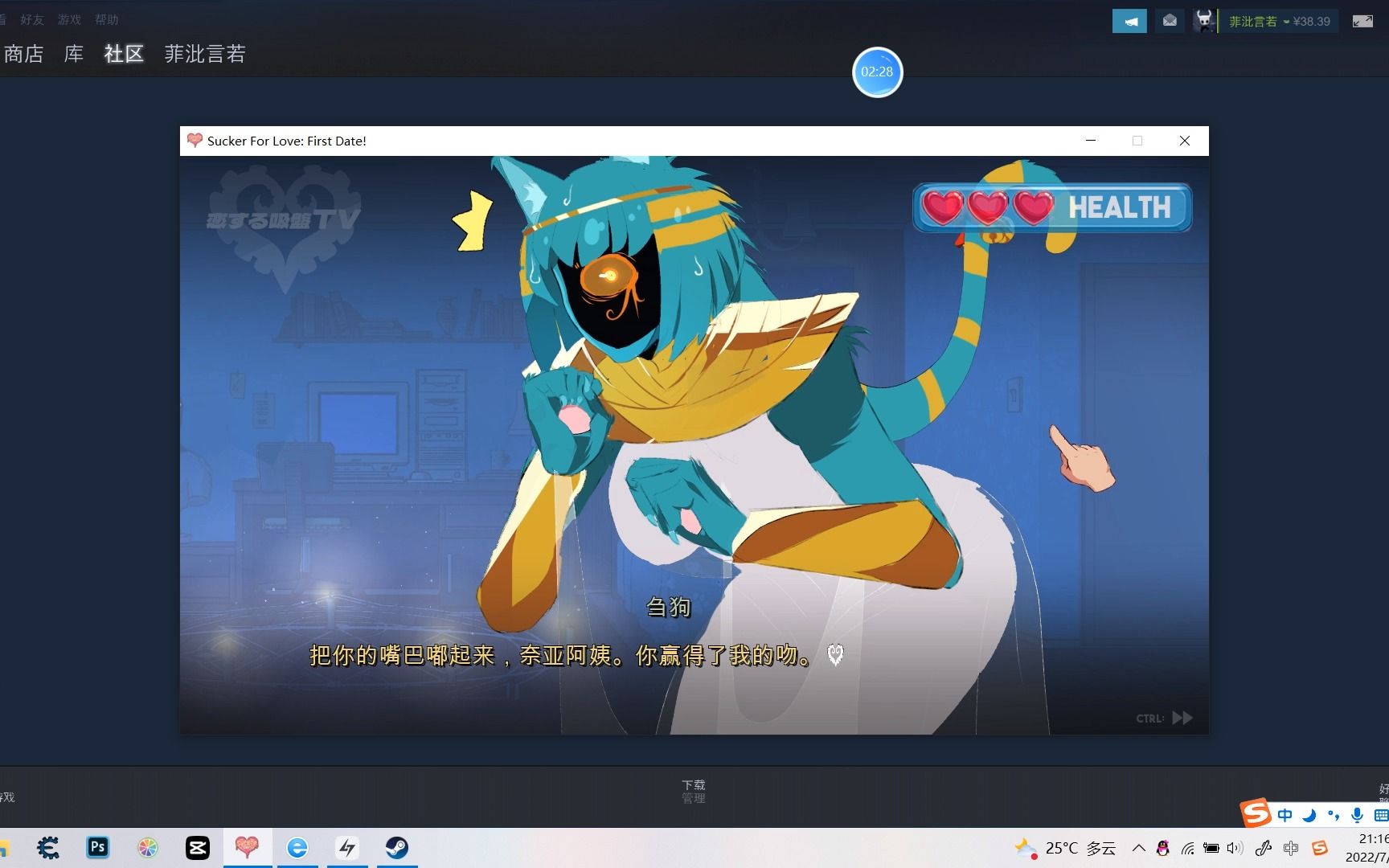This screenshot has height=868, width=1389.
Task: Open the 库 library tab
Action: click(x=74, y=54)
